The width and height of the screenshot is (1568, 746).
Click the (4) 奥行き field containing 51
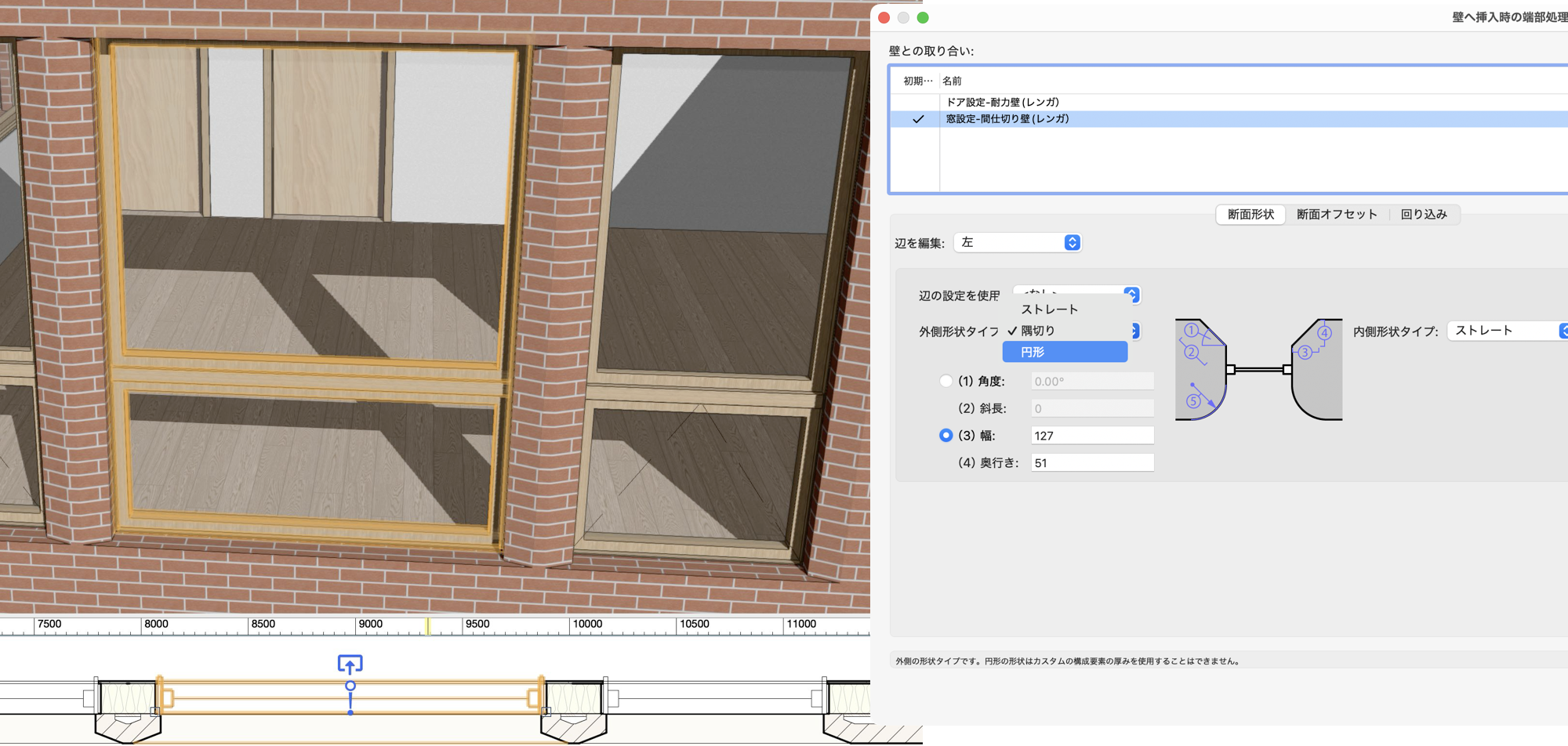[1092, 463]
